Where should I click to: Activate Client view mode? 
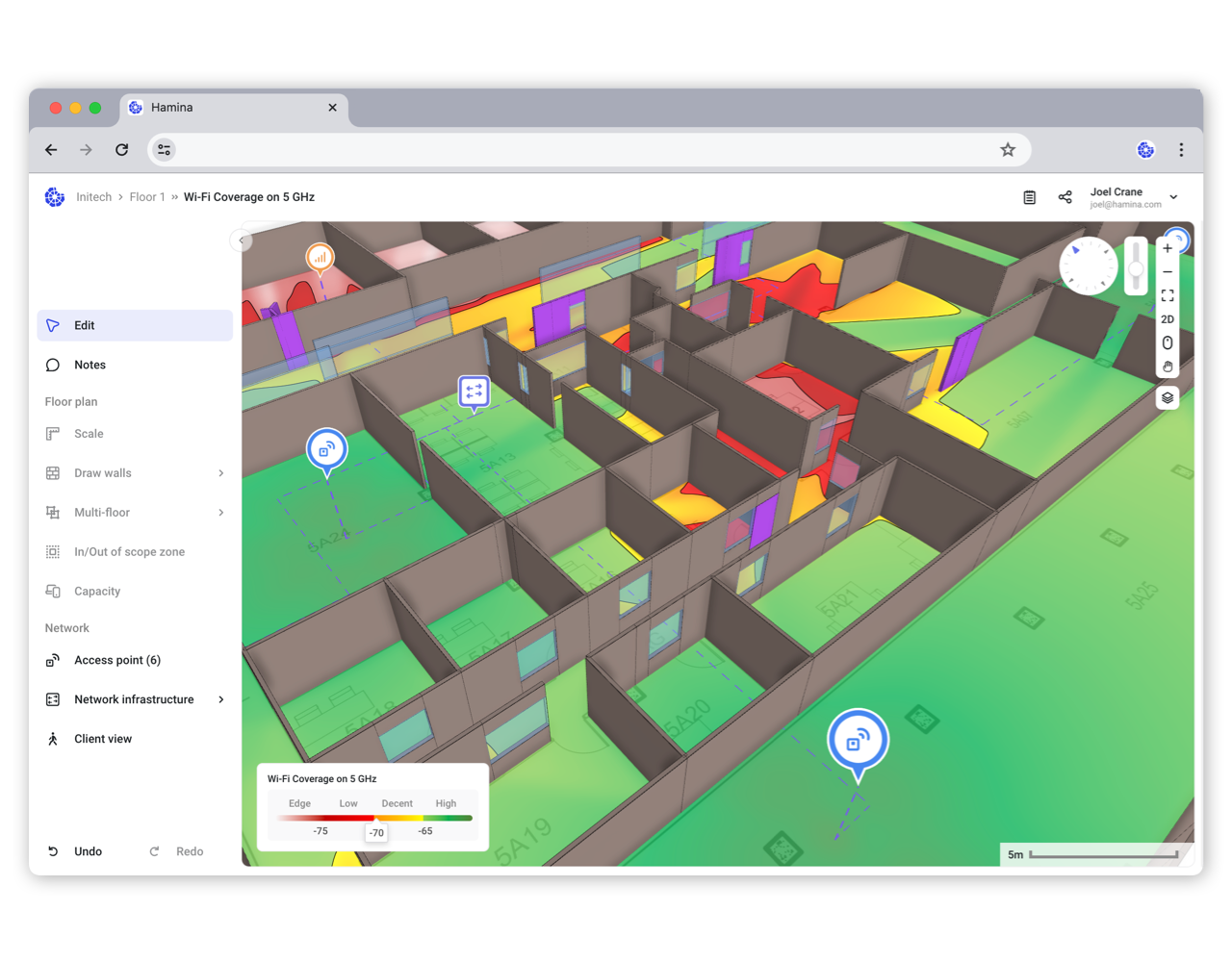click(x=101, y=738)
